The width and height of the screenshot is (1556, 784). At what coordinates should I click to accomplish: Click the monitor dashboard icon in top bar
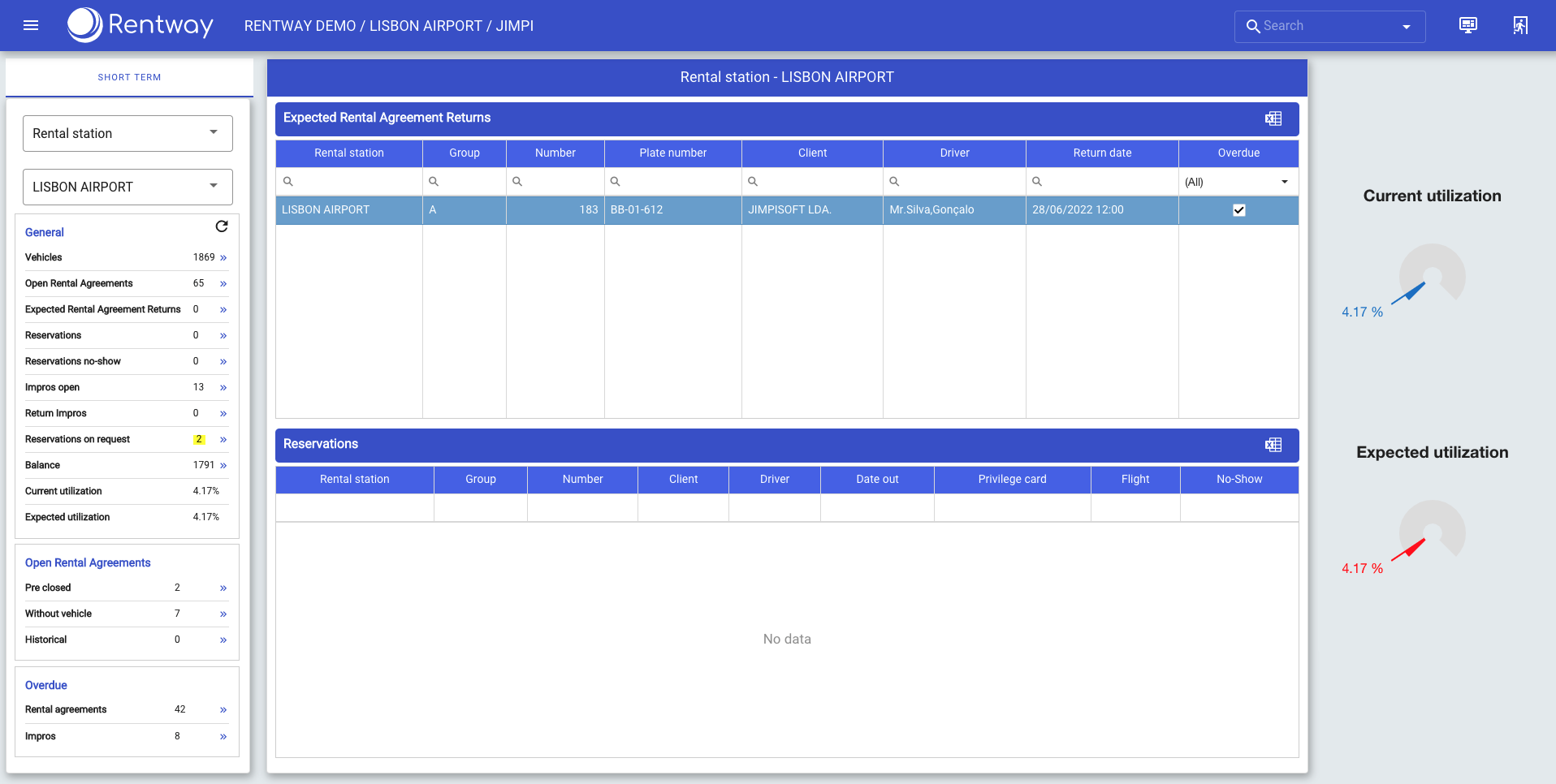click(x=1468, y=25)
